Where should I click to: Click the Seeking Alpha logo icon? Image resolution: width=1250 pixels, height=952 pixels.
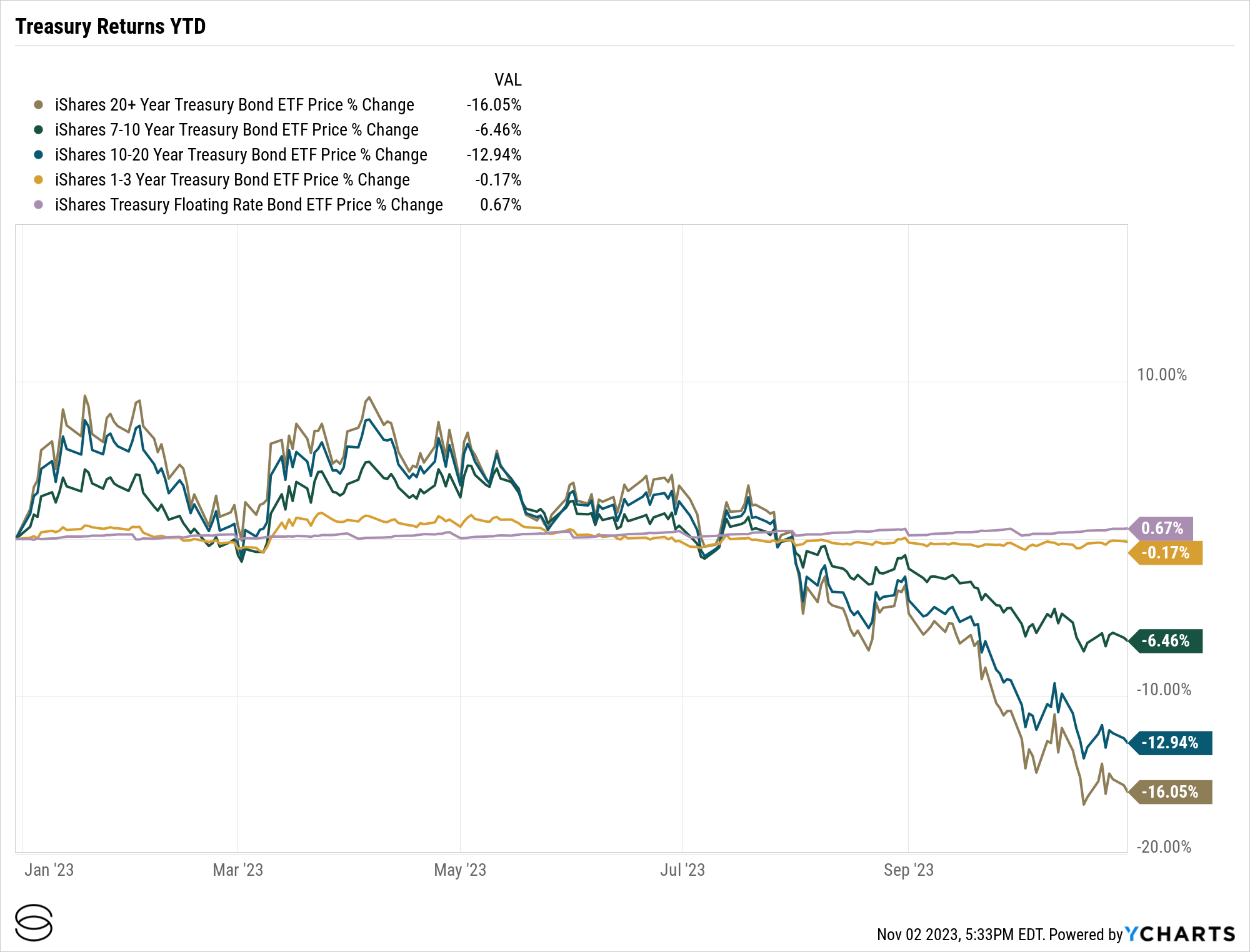point(34,922)
